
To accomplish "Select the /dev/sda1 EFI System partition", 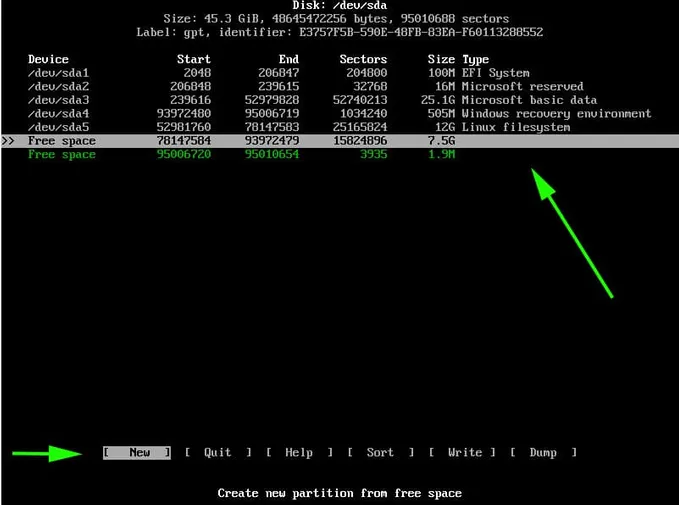I will coord(60,73).
